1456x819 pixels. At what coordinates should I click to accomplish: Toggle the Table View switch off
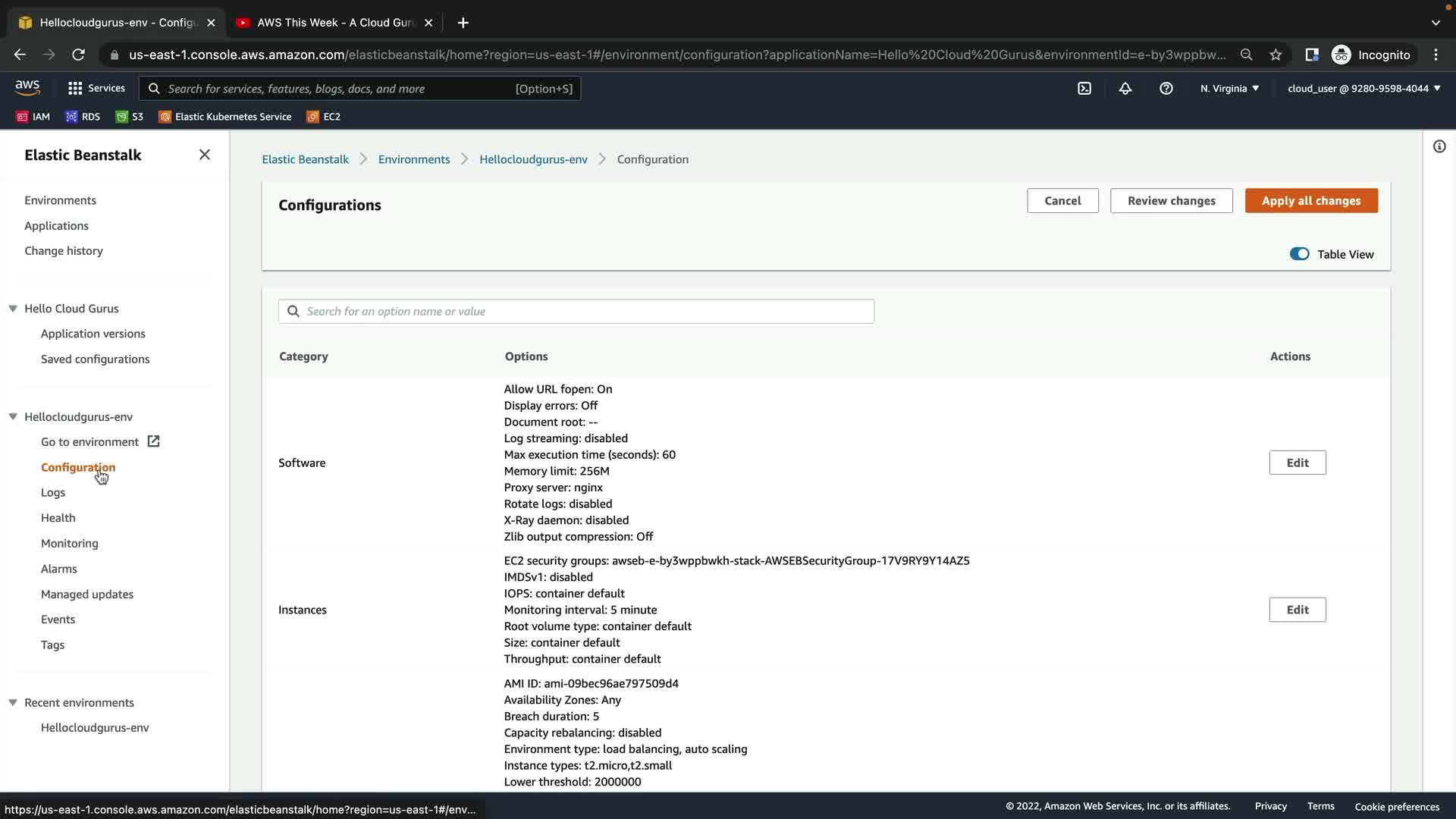[1299, 254]
